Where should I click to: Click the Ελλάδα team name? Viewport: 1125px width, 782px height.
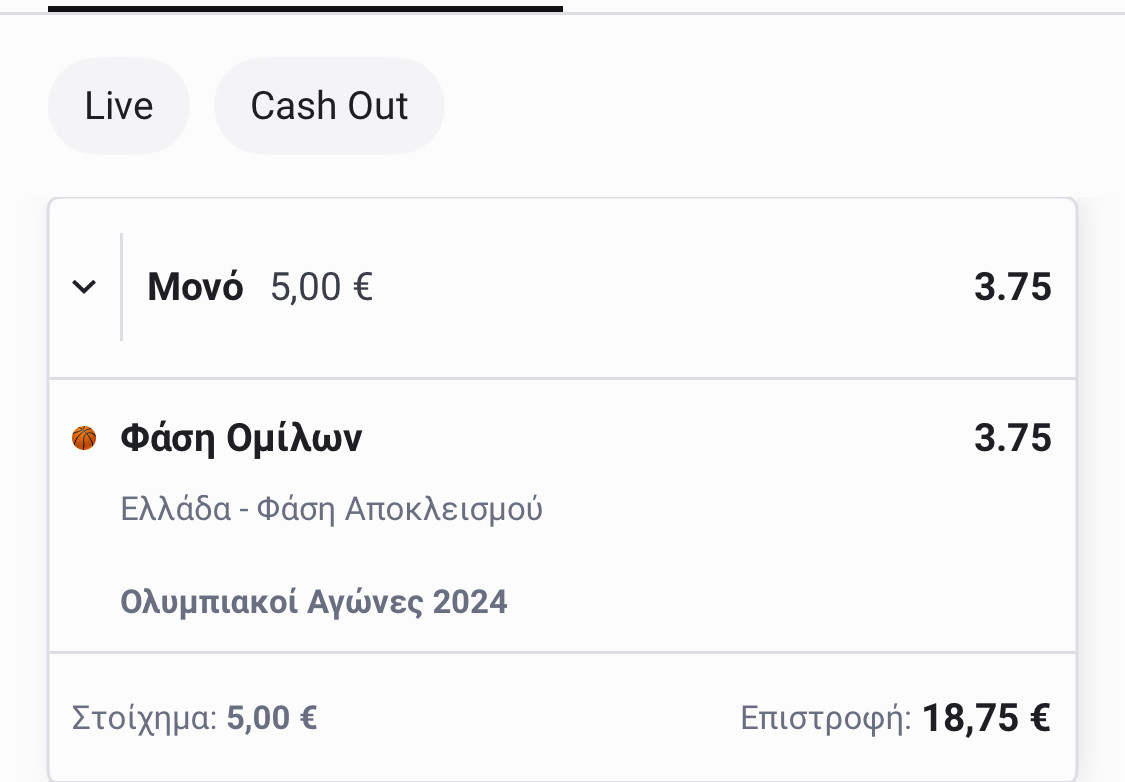(x=175, y=509)
